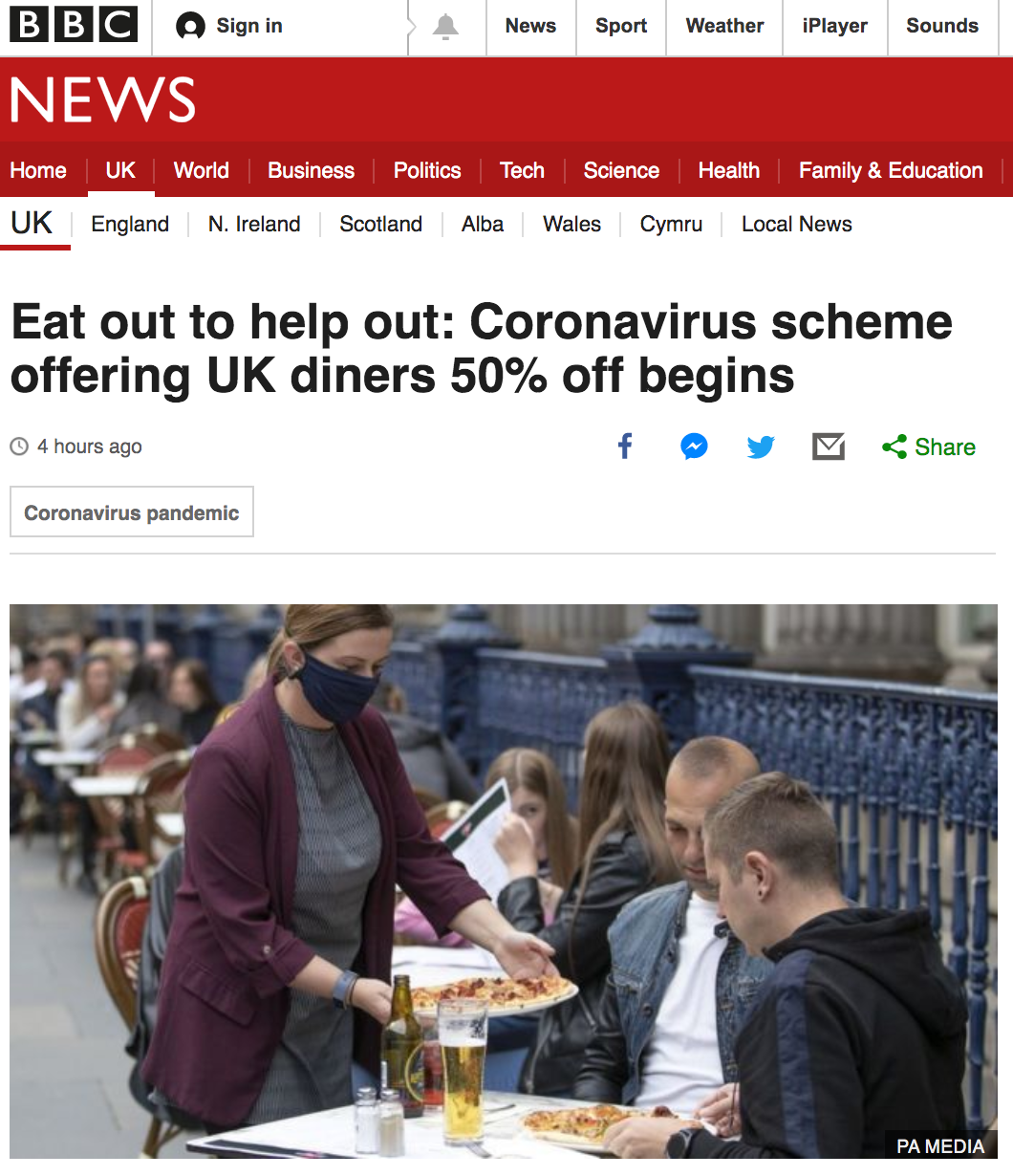Select the Business news tab
This screenshot has height=1176, width=1013.
click(311, 170)
